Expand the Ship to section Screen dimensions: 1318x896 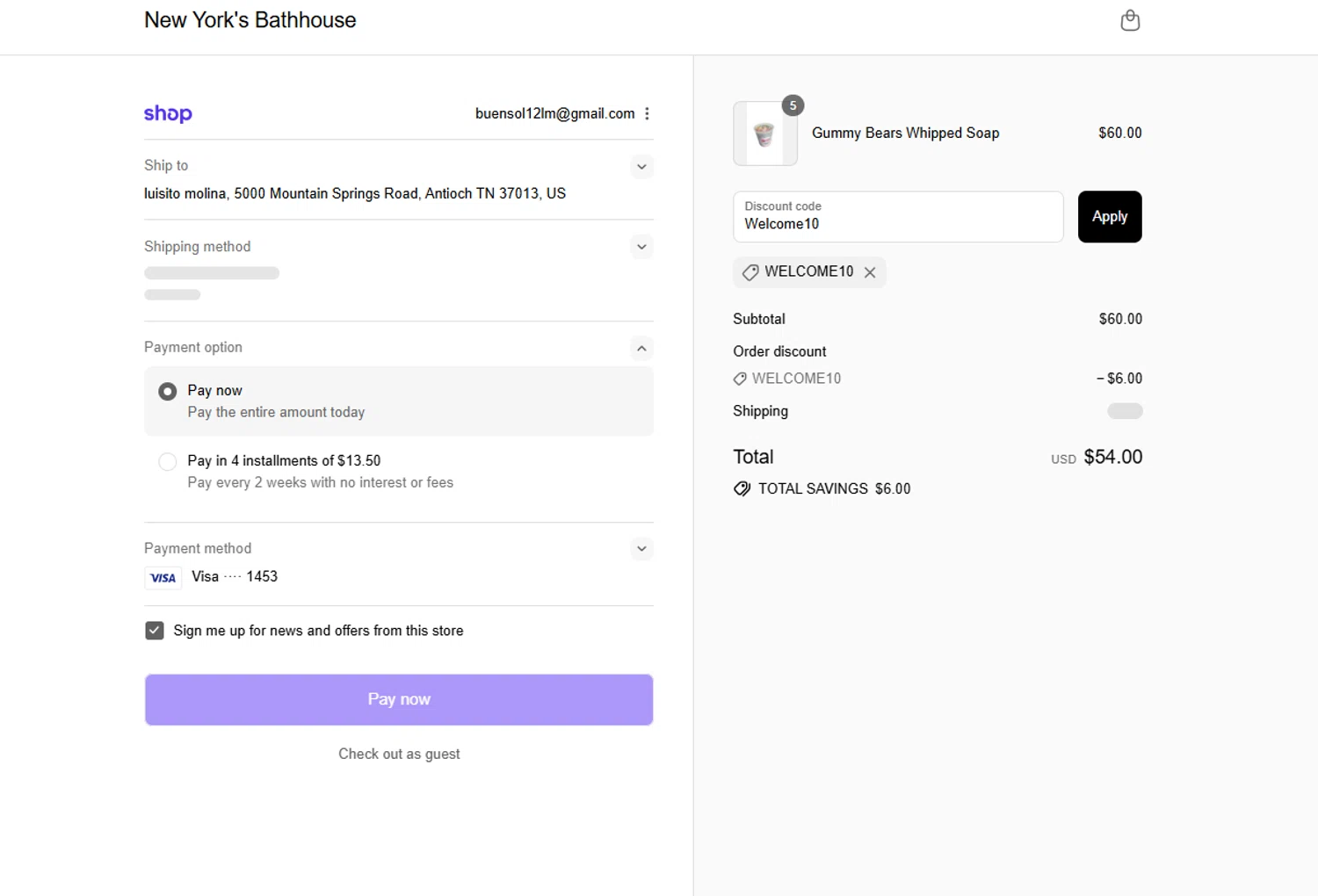641,167
